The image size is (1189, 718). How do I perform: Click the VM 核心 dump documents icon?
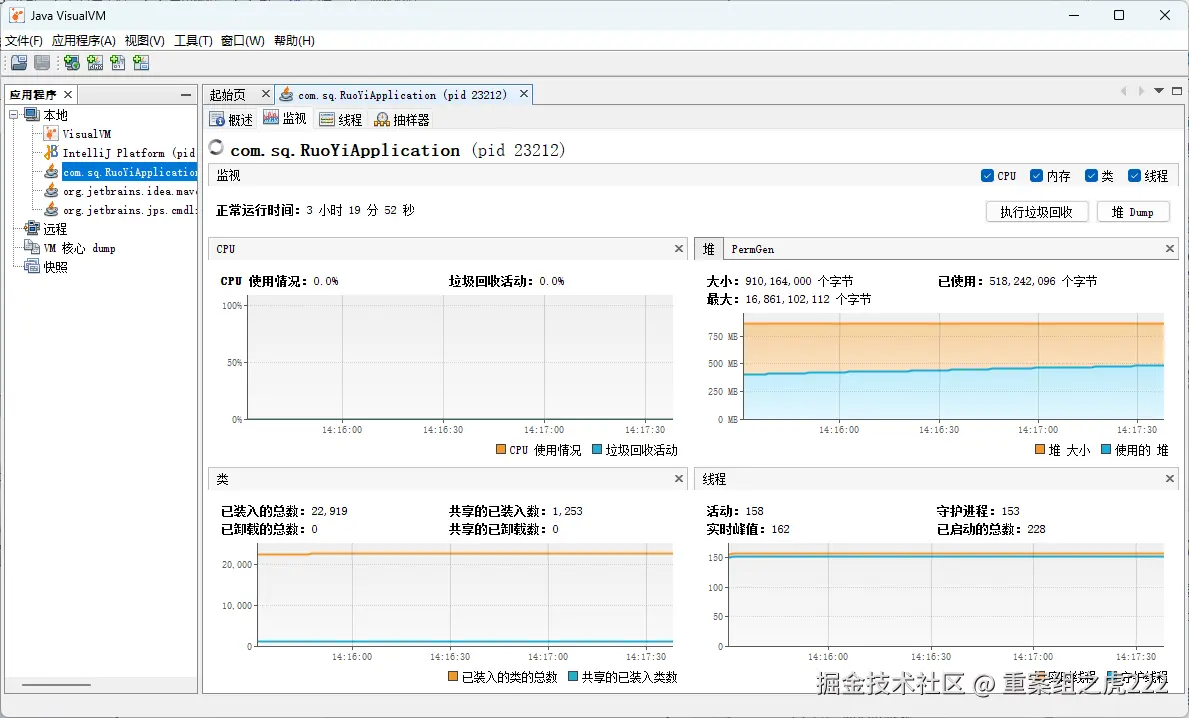tap(31, 247)
